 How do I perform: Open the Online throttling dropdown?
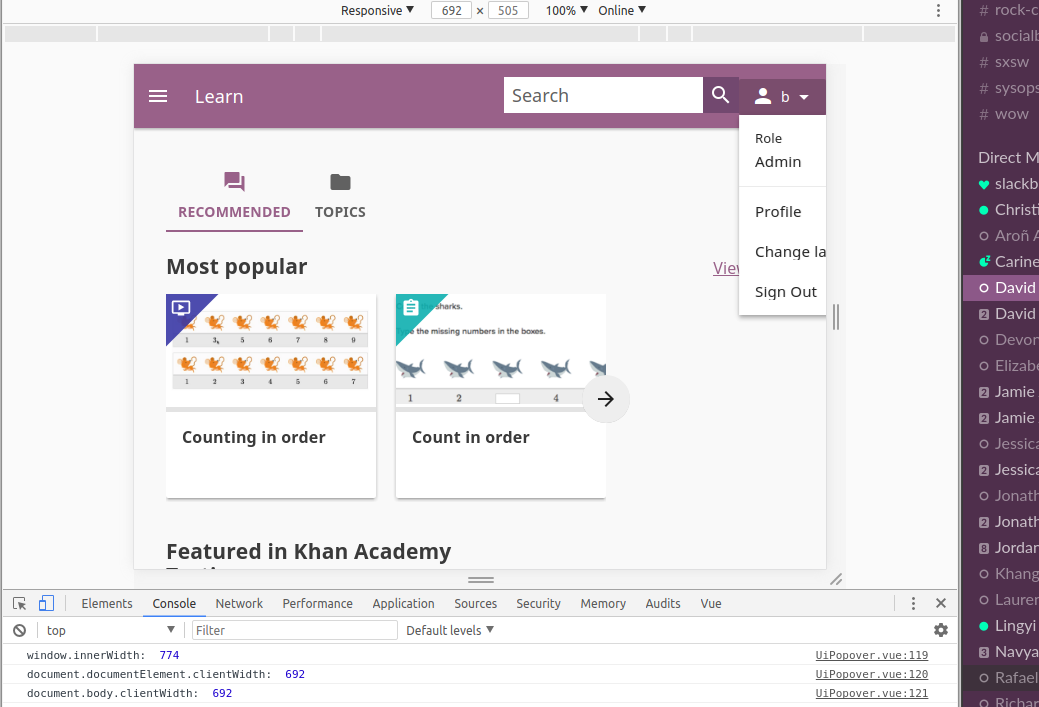pyautogui.click(x=619, y=10)
